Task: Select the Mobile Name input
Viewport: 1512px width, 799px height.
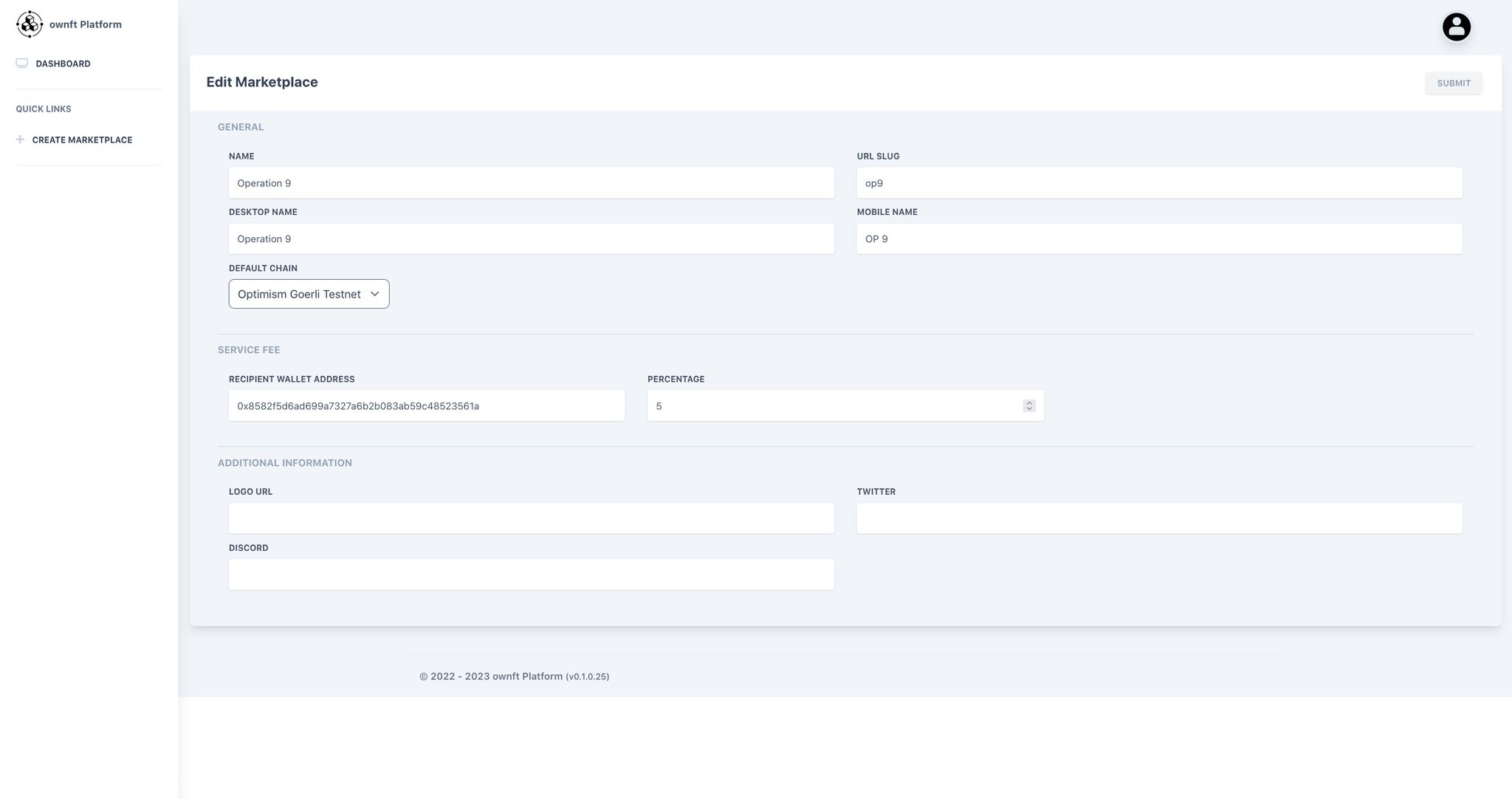Action: coord(1158,239)
